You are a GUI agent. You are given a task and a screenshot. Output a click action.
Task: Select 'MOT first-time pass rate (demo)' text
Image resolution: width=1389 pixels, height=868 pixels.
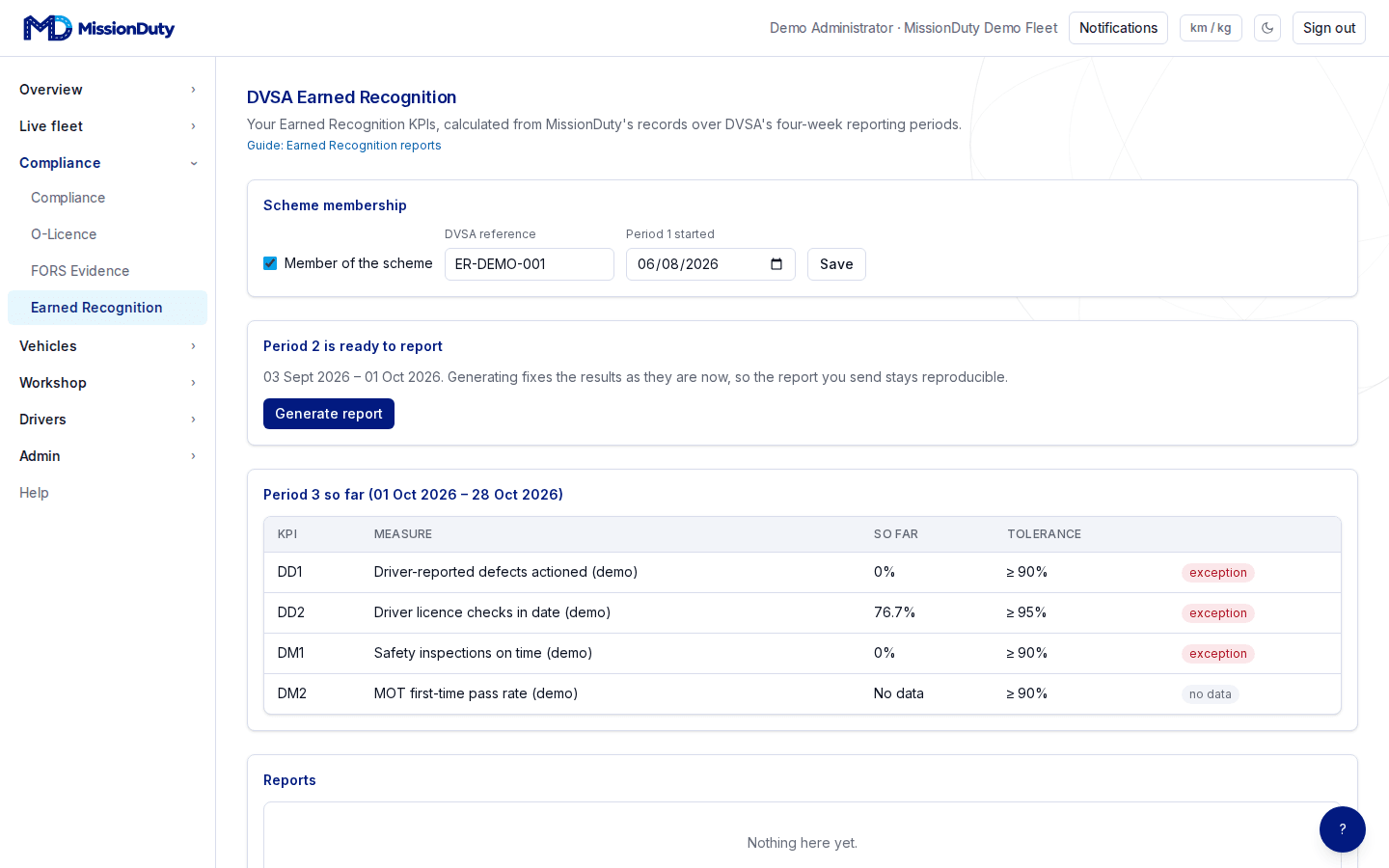(x=477, y=693)
